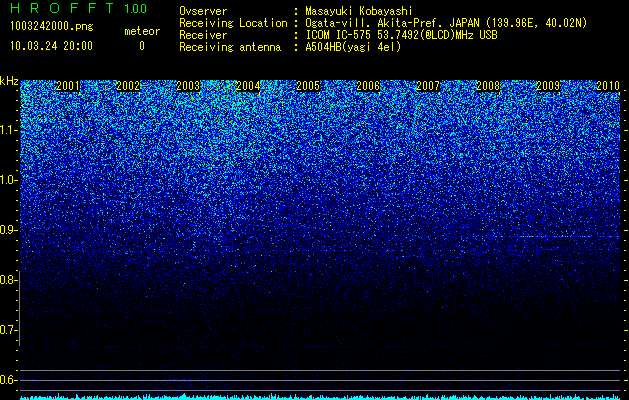
Task: Click the 2007 time marker
Action: [x=428, y=86]
